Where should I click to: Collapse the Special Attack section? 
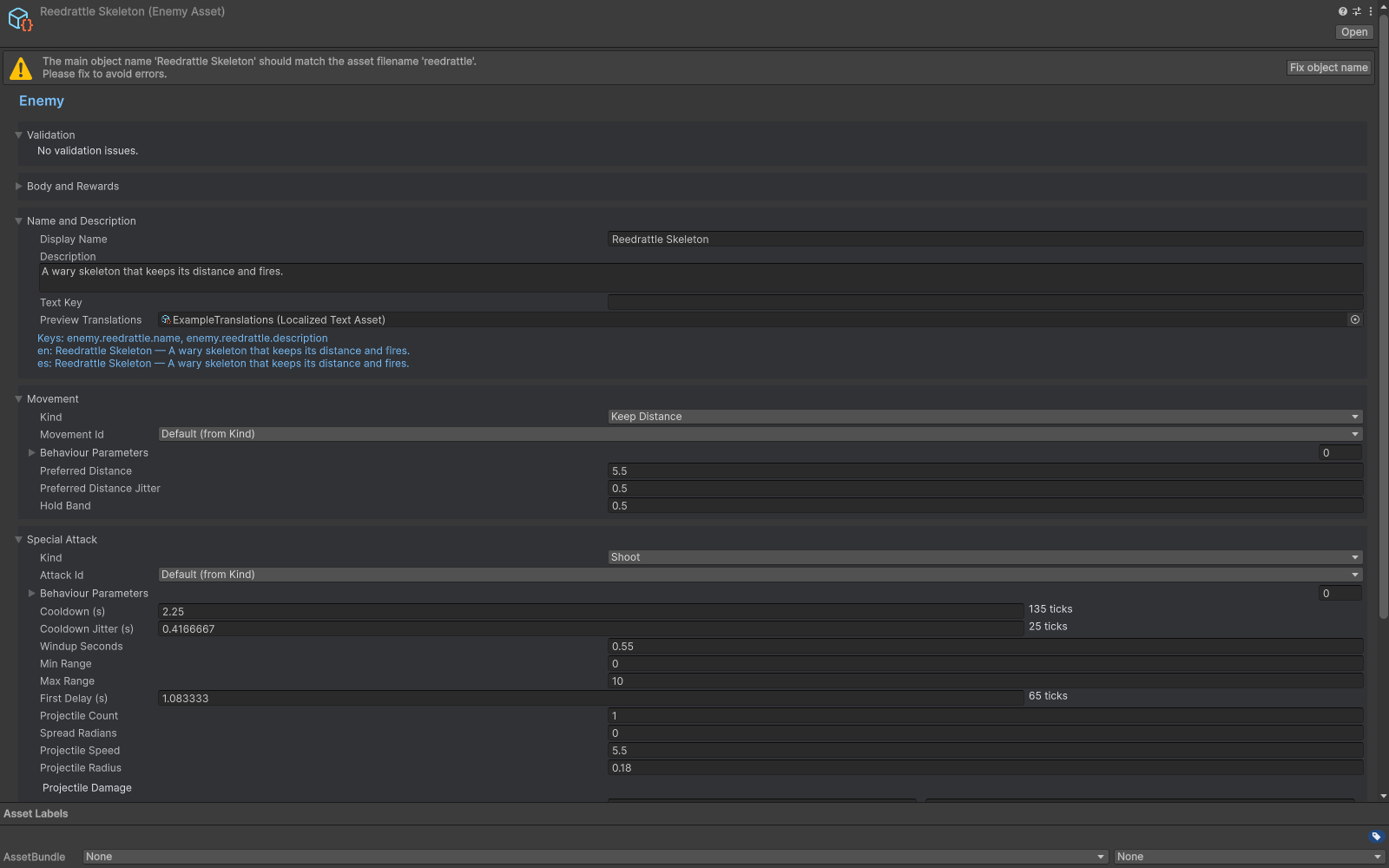point(18,540)
